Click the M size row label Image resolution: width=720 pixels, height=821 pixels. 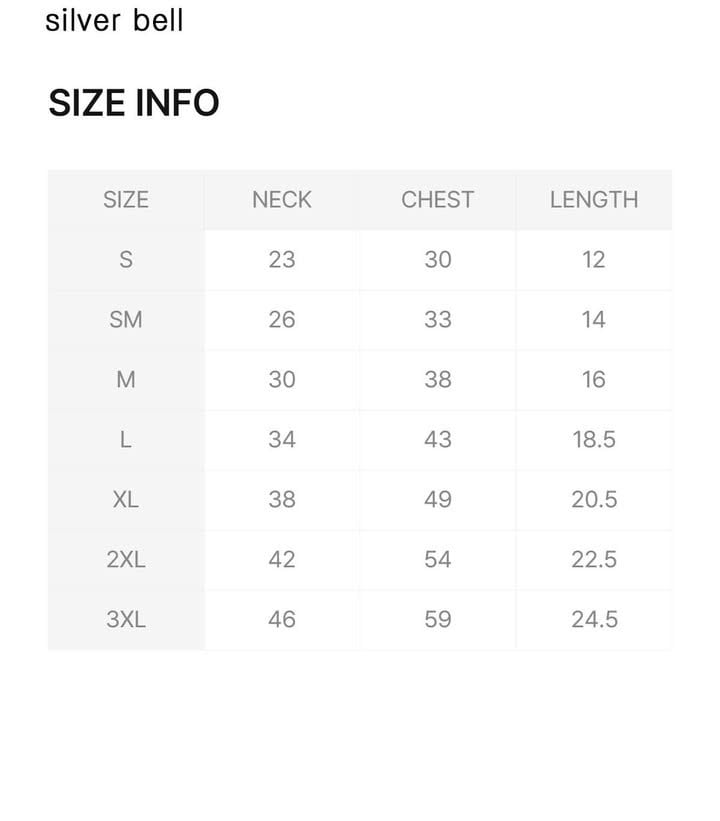pos(125,380)
